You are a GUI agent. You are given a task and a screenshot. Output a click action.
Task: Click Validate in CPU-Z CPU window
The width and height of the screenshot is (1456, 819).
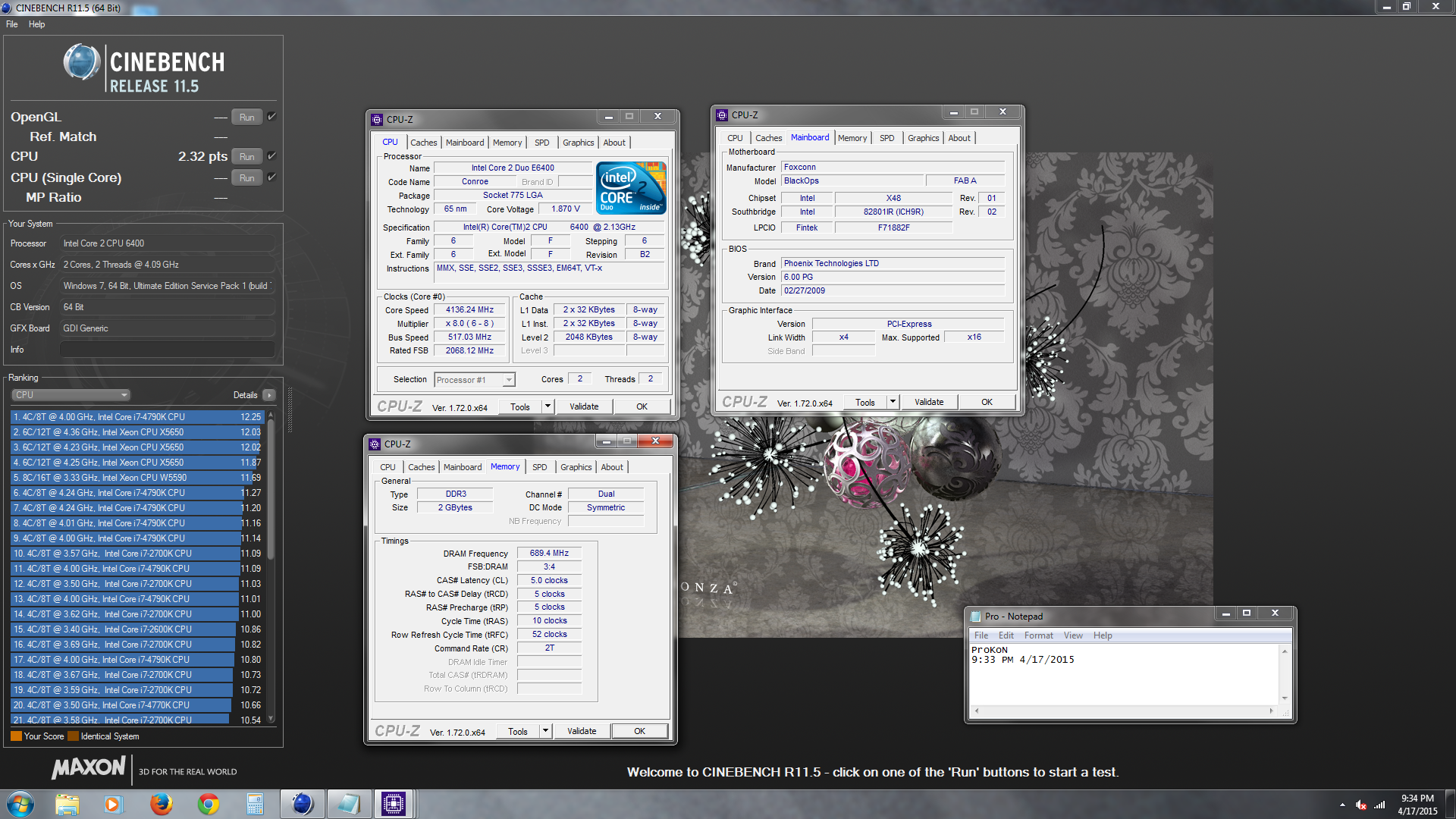pyautogui.click(x=584, y=406)
